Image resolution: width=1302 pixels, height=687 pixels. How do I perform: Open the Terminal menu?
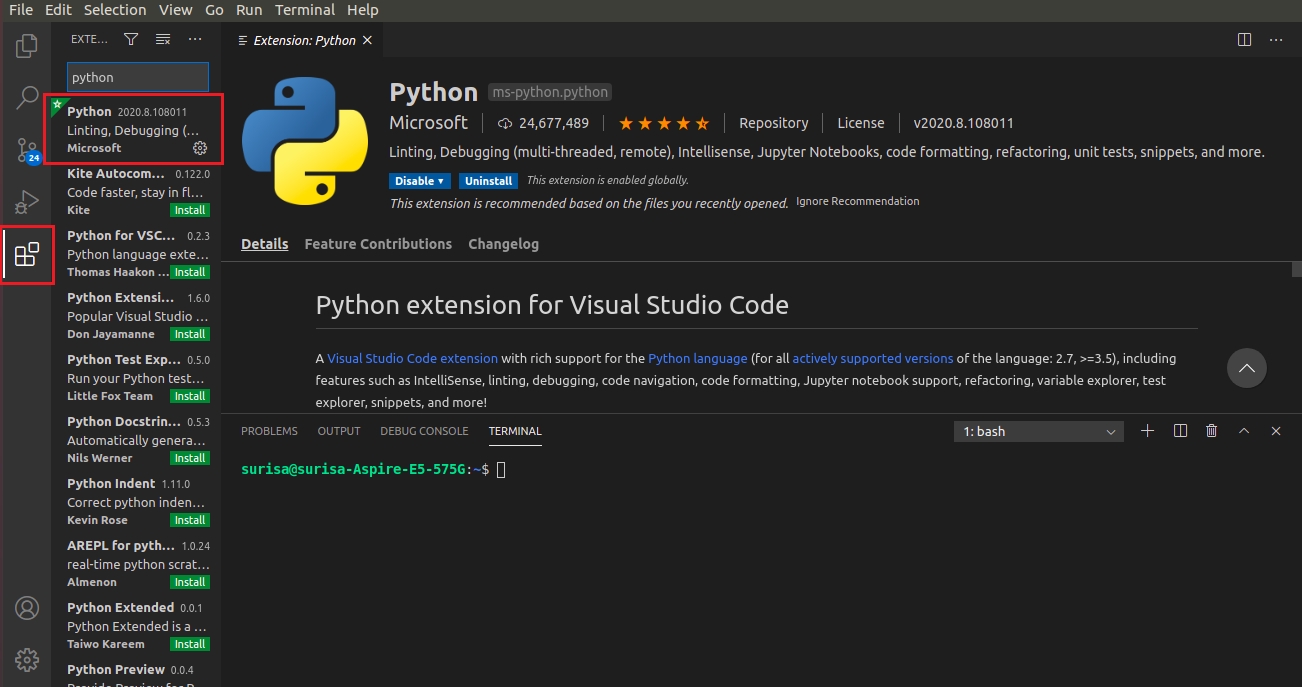[x=305, y=10]
